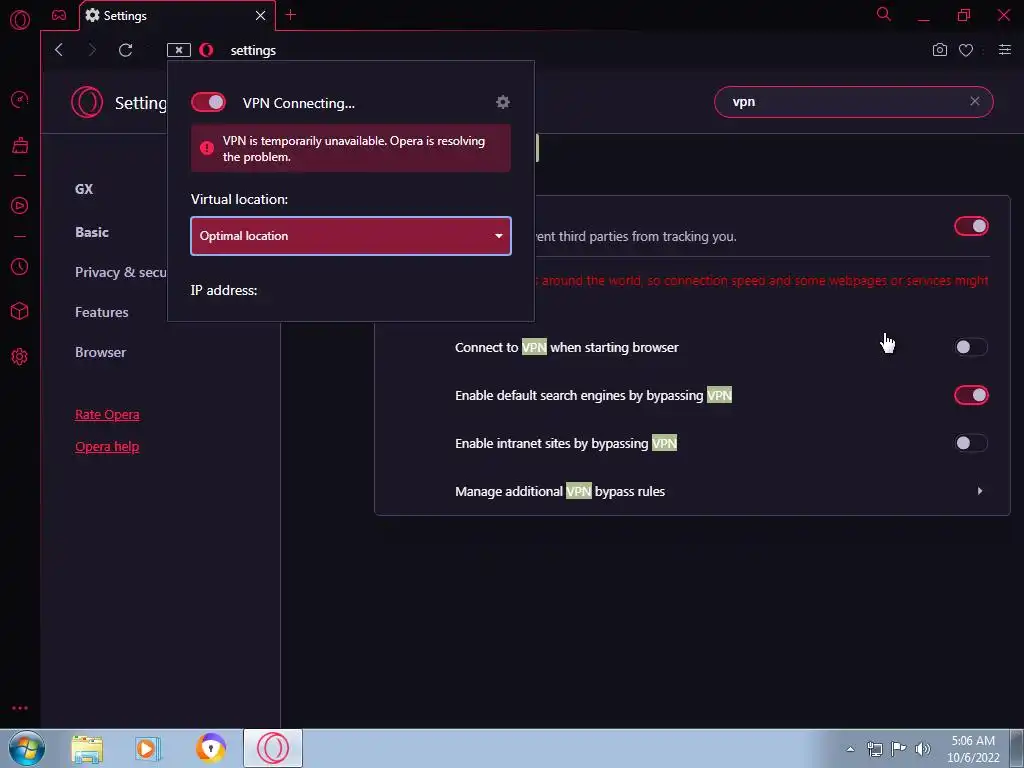Open History clock sidebar icon
The height and width of the screenshot is (768, 1024).
pyautogui.click(x=20, y=266)
